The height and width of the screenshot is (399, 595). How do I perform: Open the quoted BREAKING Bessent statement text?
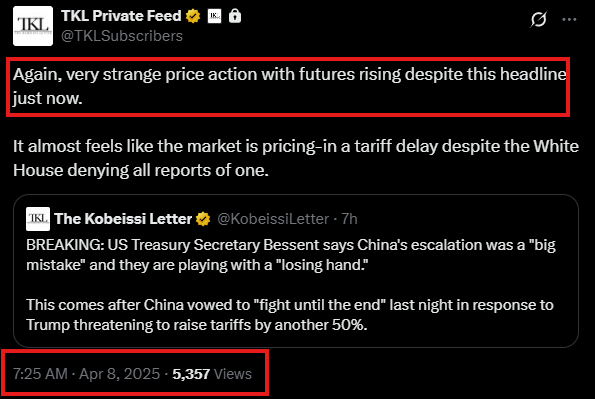tap(291, 255)
